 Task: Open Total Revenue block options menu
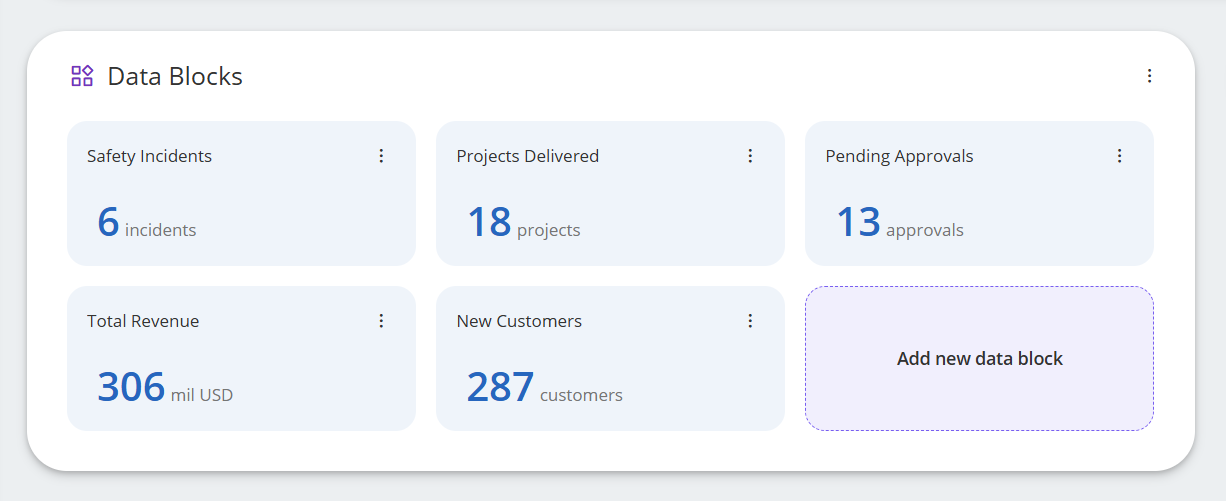381,321
